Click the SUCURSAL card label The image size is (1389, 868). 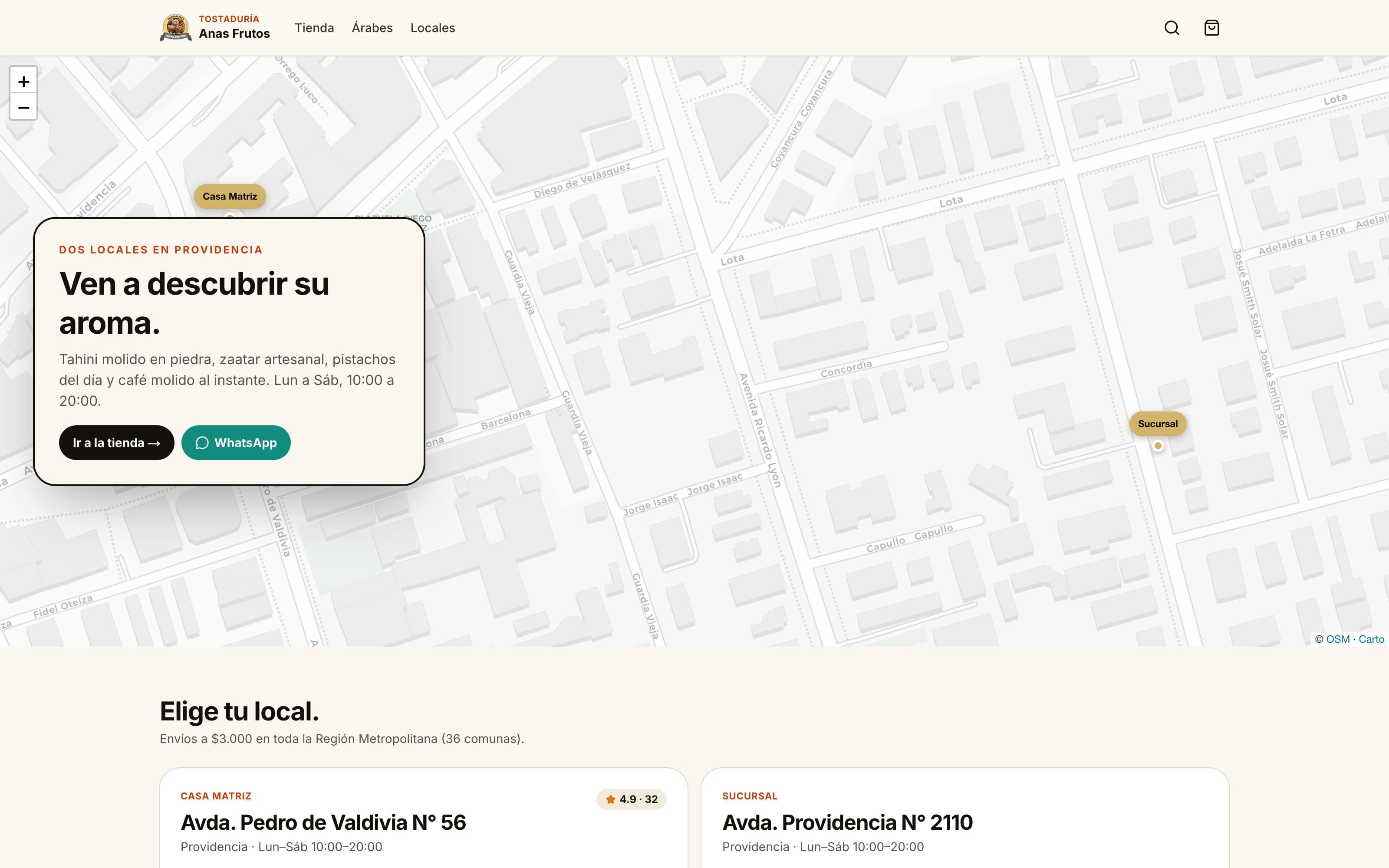(750, 796)
